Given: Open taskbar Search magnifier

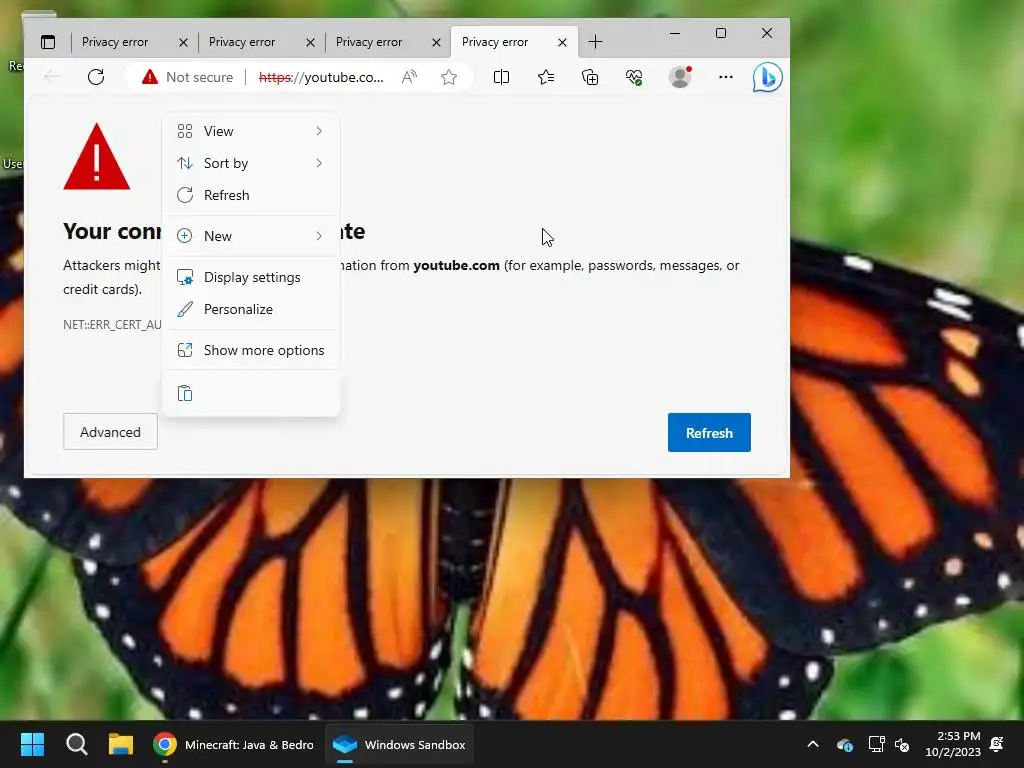Looking at the screenshot, I should (76, 744).
